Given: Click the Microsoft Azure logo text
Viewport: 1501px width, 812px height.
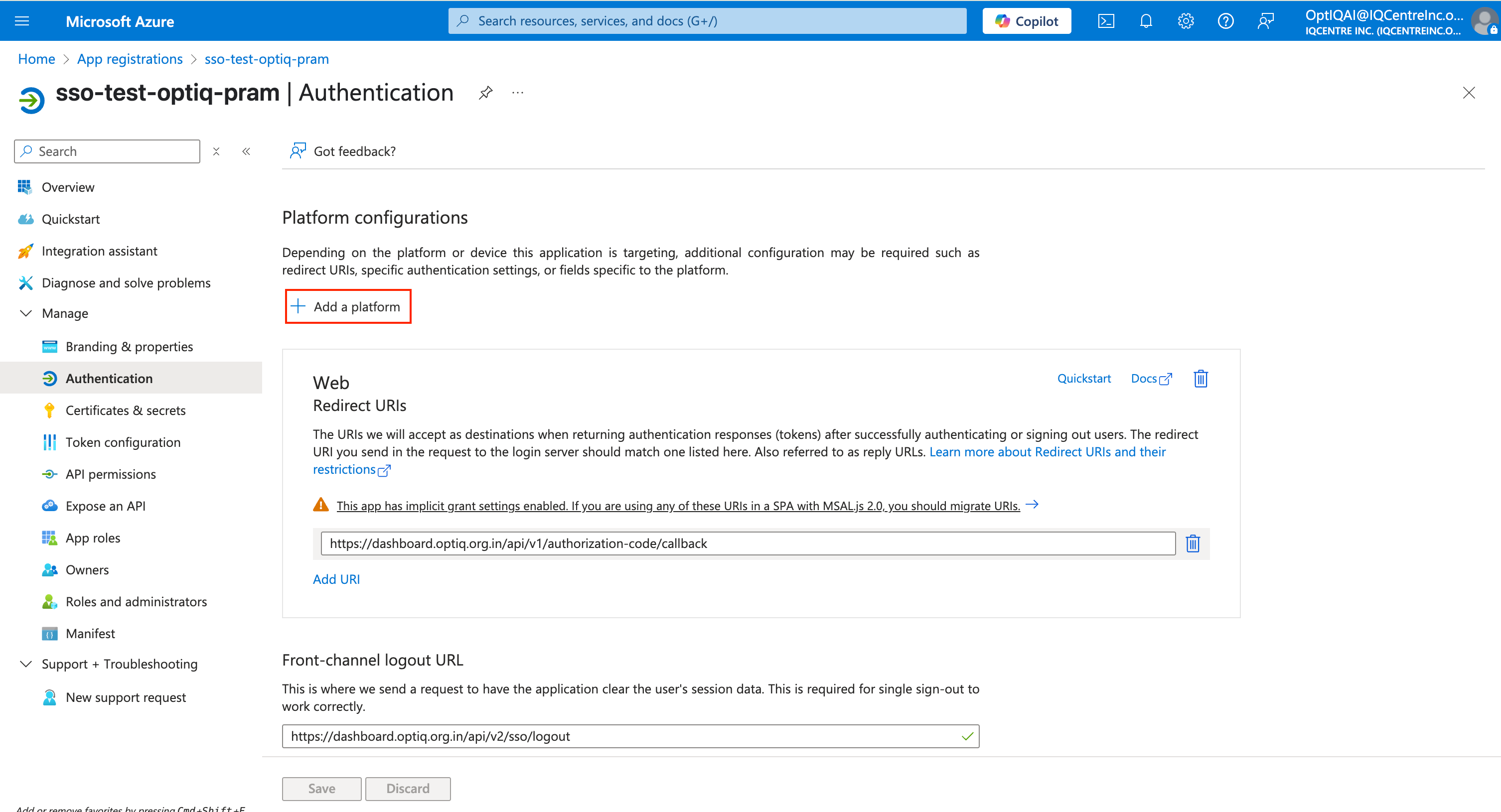Looking at the screenshot, I should pyautogui.click(x=120, y=21).
